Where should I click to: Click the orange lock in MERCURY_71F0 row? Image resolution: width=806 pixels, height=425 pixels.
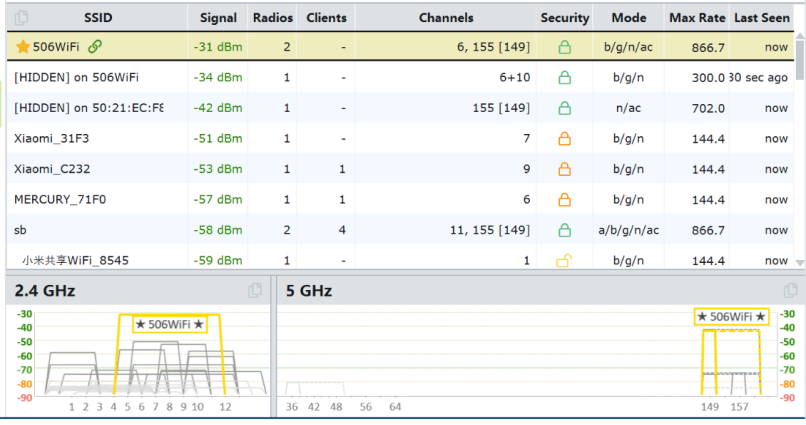(564, 199)
